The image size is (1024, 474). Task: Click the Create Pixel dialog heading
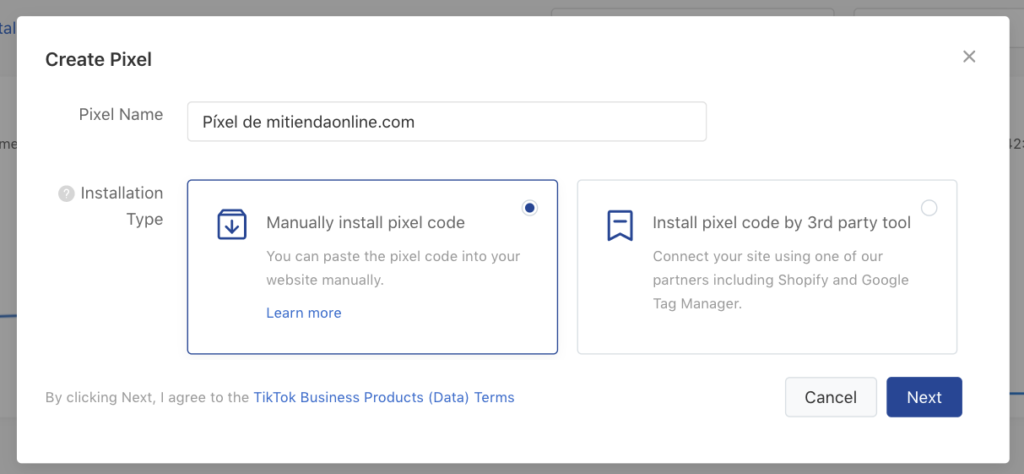tap(99, 60)
